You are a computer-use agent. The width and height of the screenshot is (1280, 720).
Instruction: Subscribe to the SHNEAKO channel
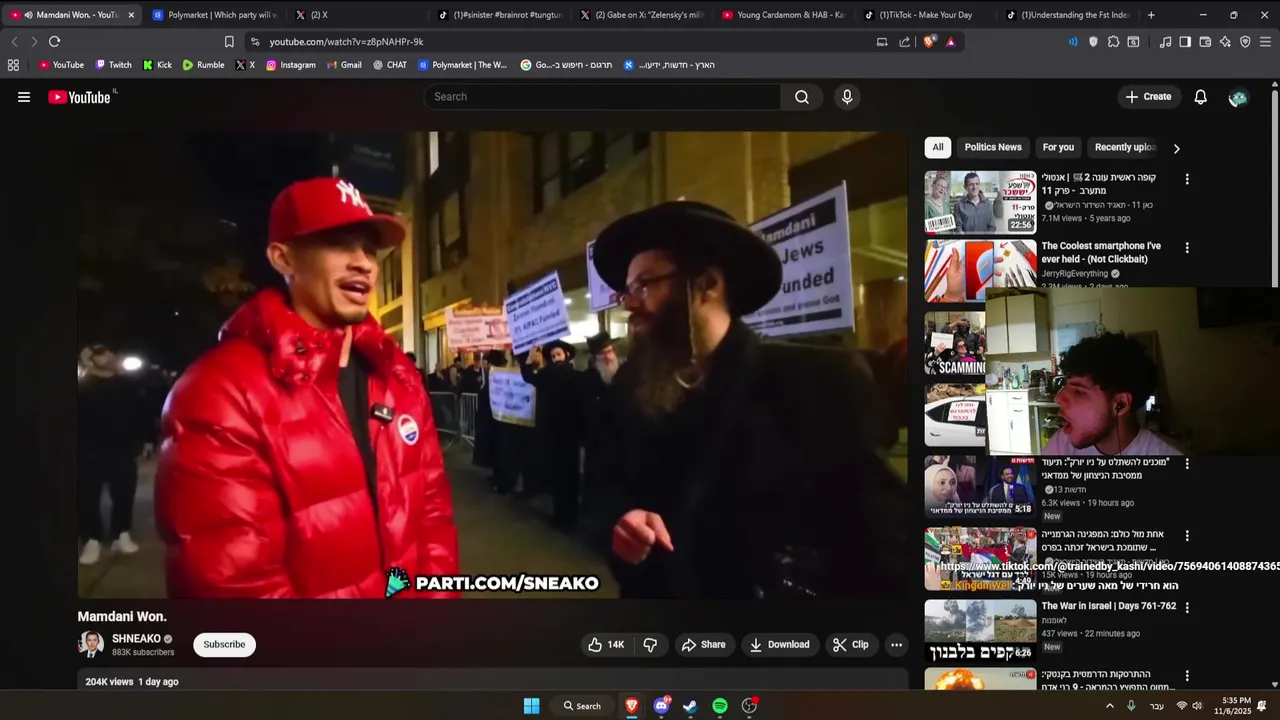[x=224, y=645]
